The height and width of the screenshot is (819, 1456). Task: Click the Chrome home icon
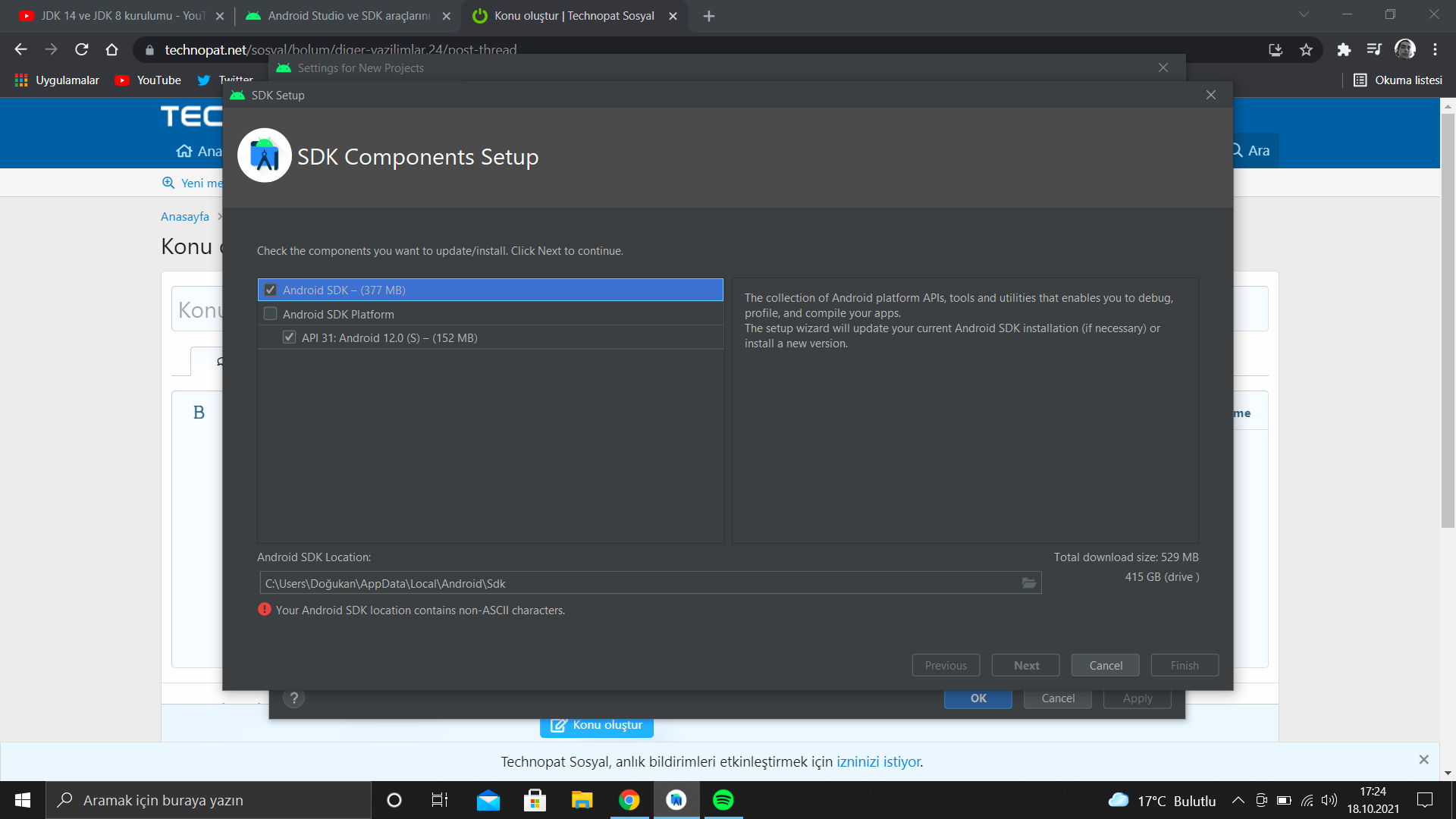point(112,50)
